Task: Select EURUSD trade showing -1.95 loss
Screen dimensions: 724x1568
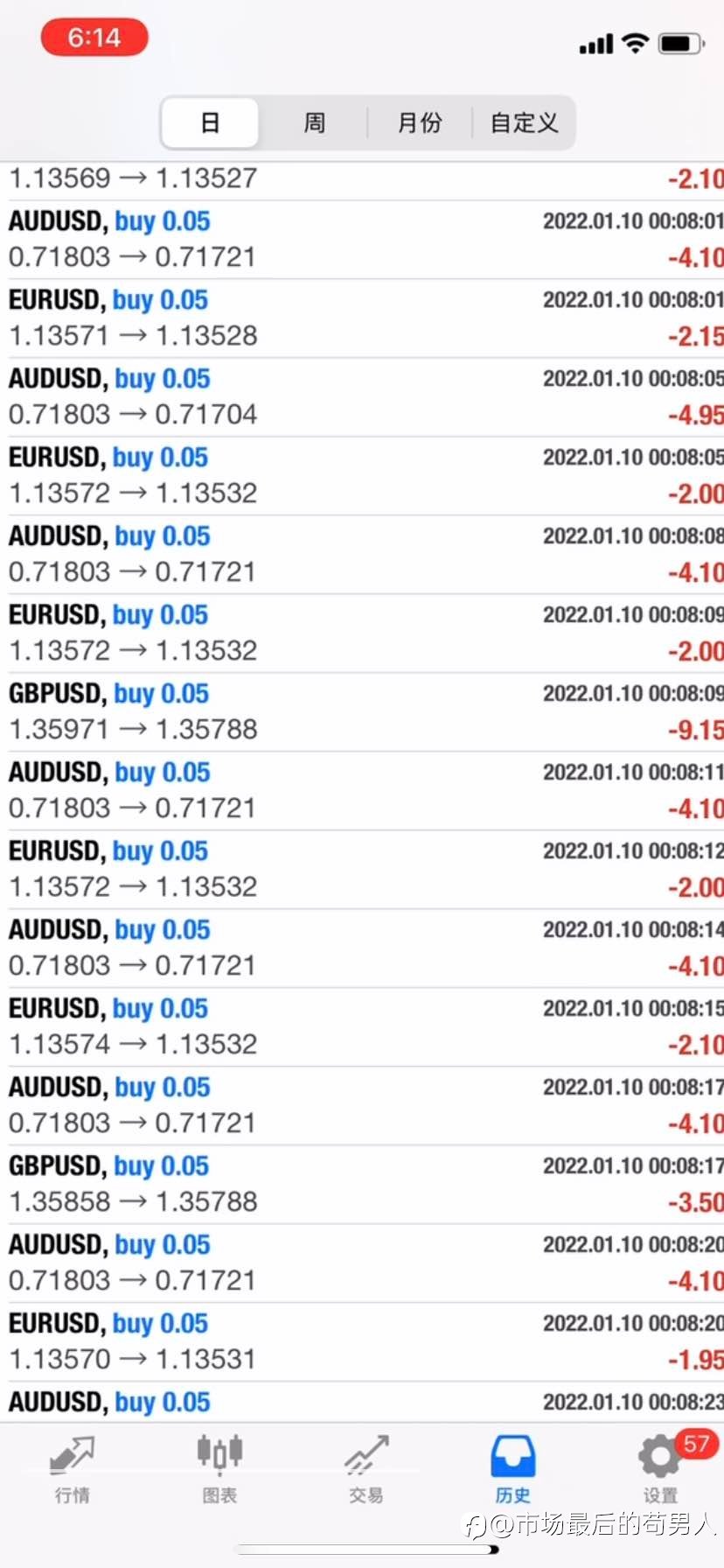Action: point(362,1342)
